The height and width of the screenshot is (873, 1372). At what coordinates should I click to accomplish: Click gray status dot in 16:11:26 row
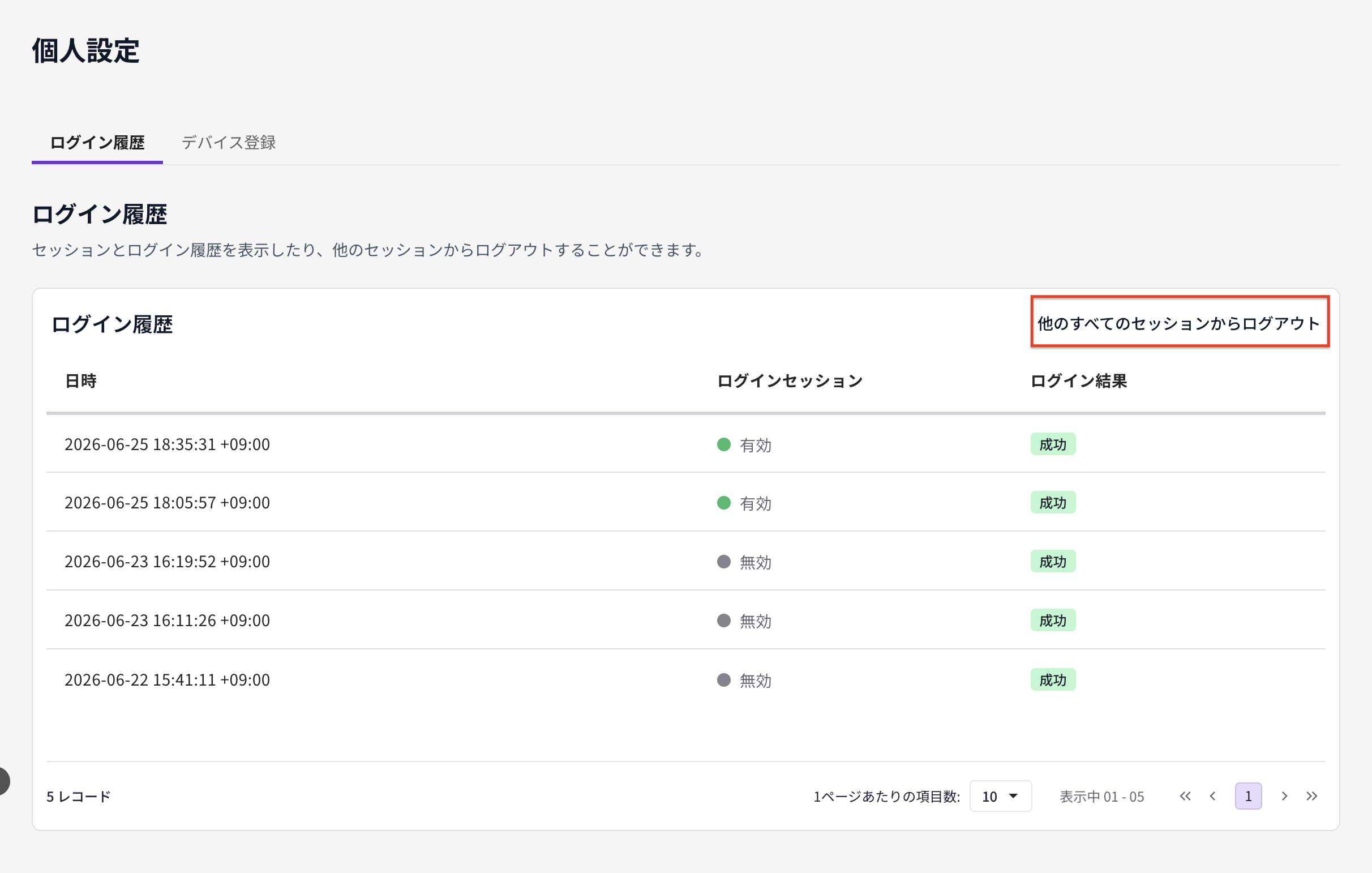[x=723, y=620]
